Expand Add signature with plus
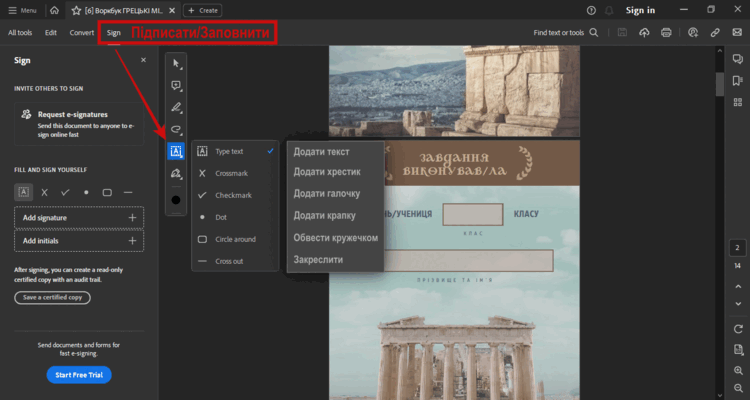Screen dimensions: 750x400 [132, 218]
